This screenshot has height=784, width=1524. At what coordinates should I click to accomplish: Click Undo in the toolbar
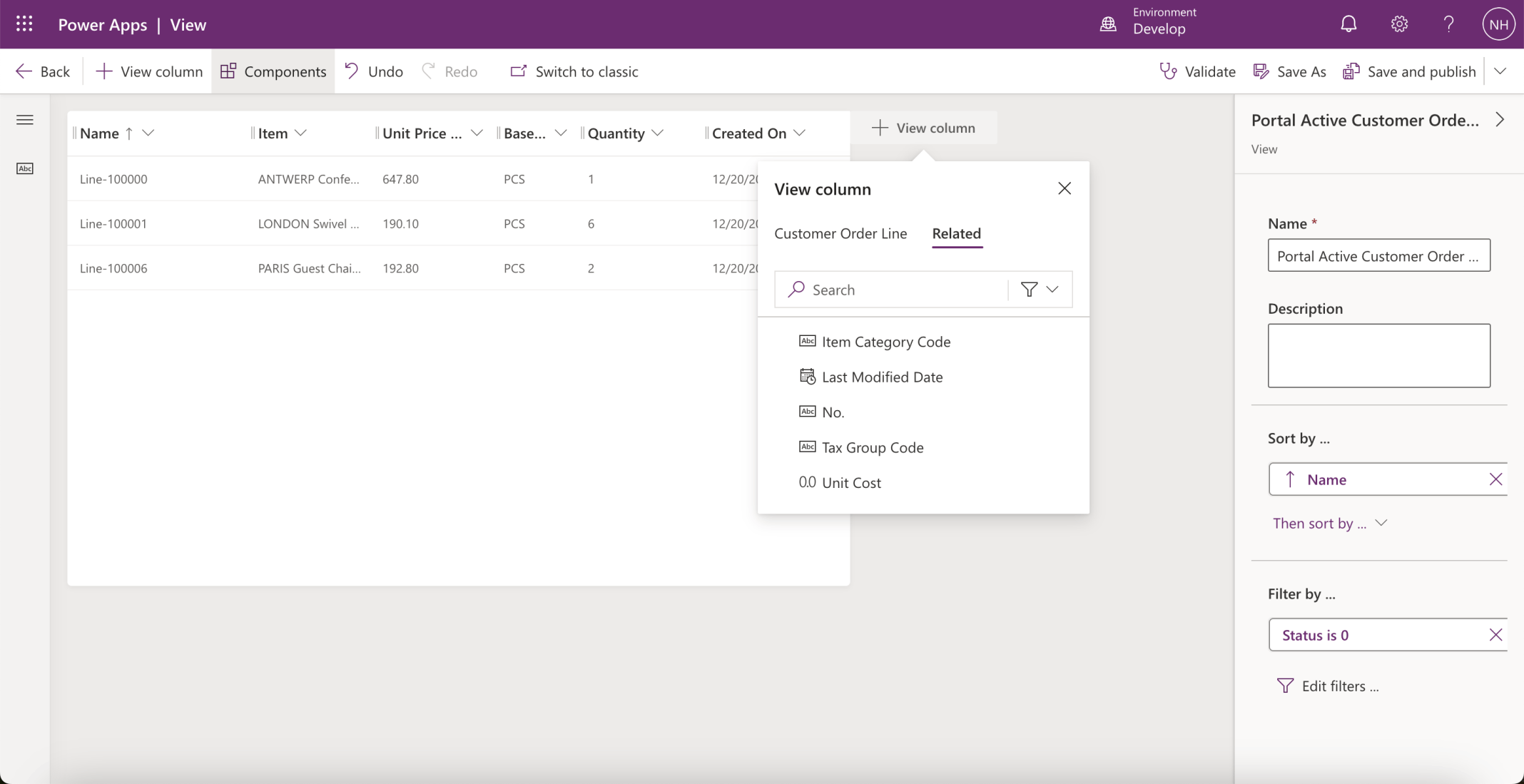(x=374, y=71)
